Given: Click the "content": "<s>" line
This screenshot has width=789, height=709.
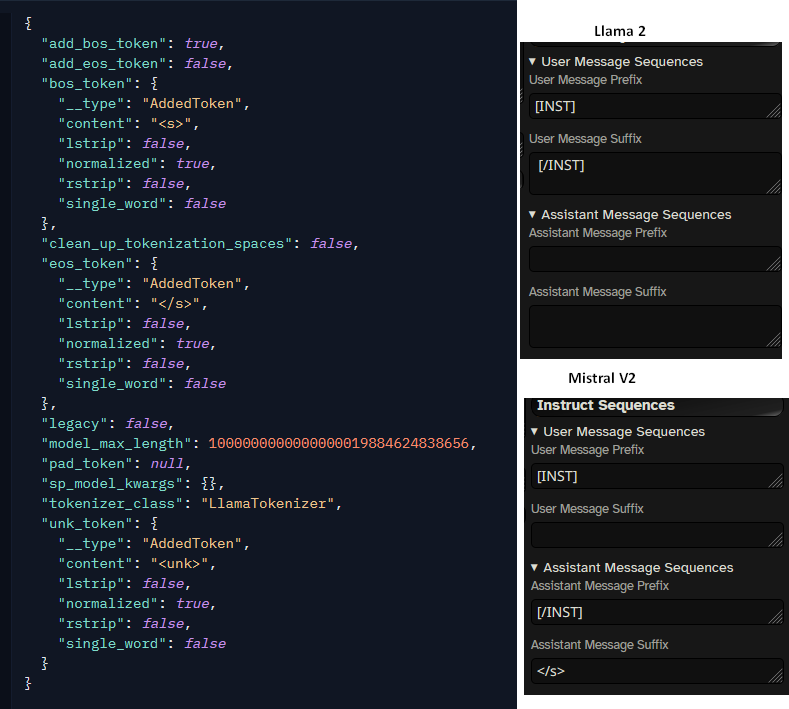Looking at the screenshot, I should click(129, 124).
